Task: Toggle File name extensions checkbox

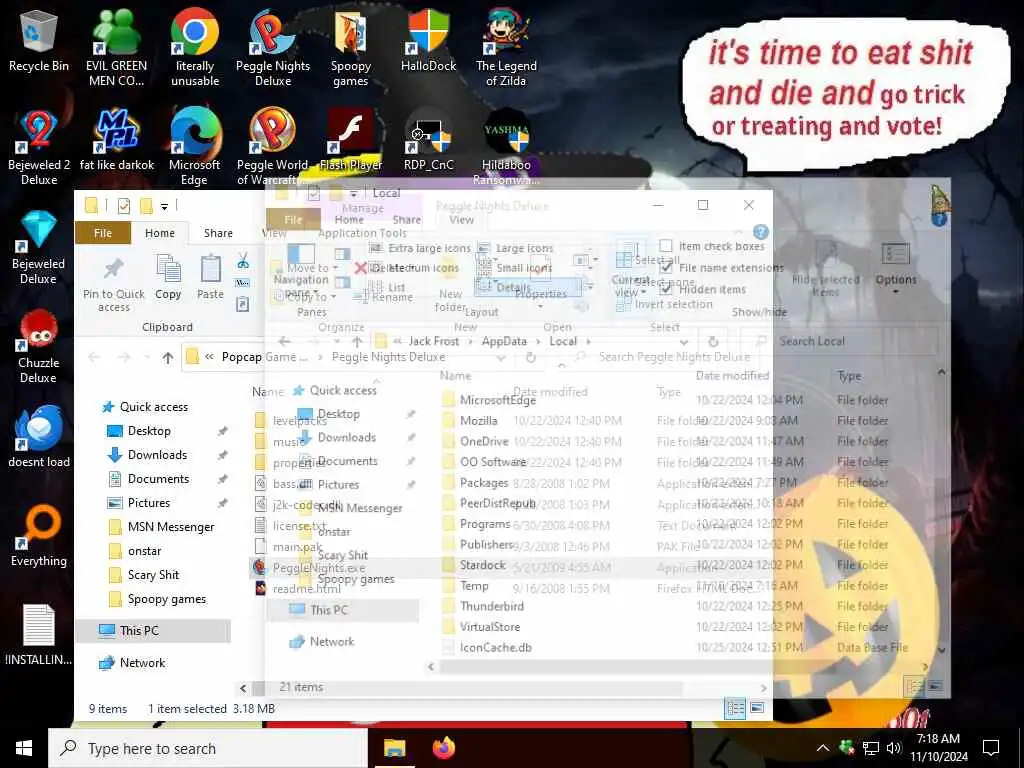Action: click(665, 267)
